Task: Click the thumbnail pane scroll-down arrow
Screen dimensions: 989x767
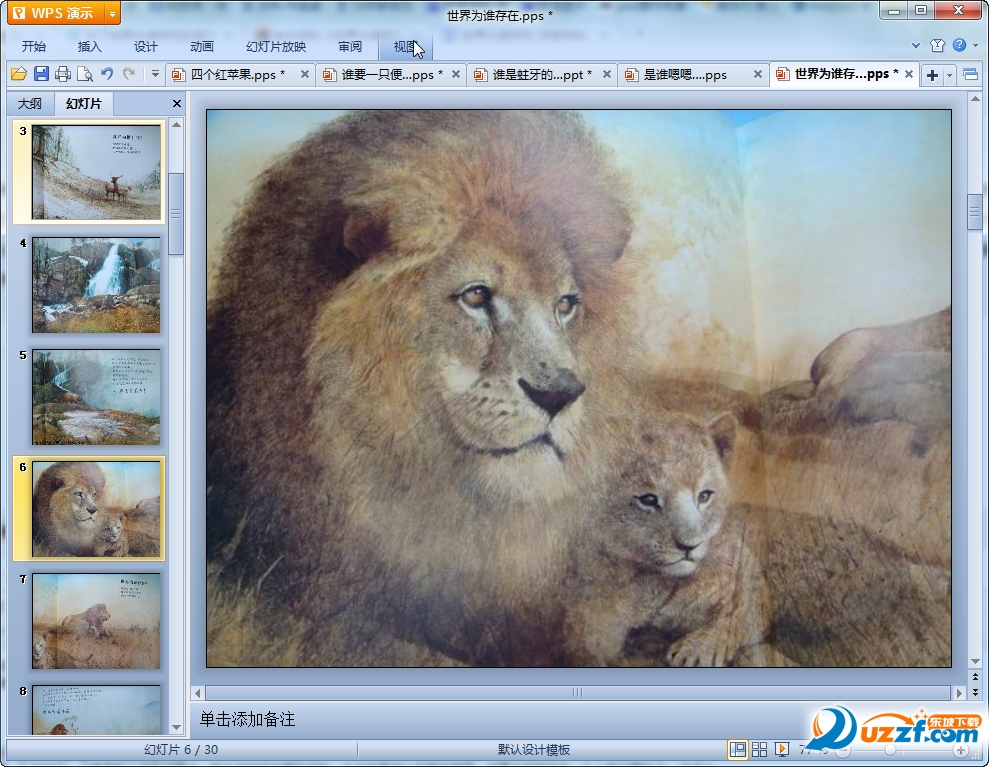Action: (177, 727)
